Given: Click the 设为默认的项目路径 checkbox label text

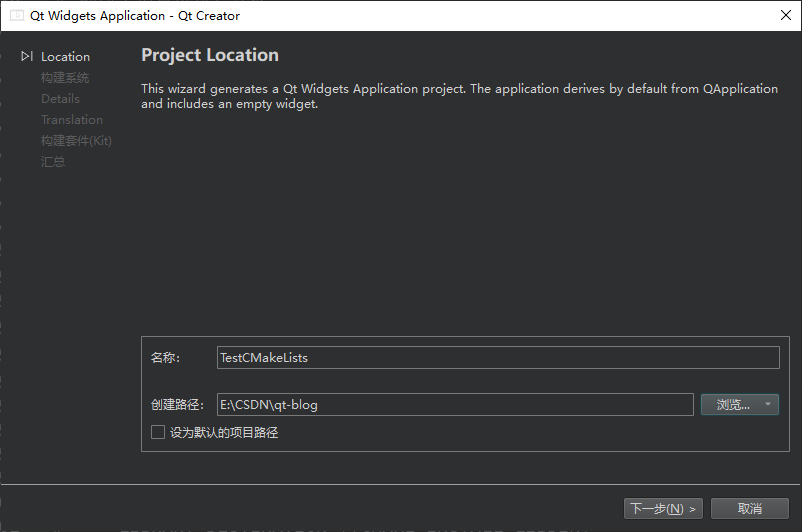Looking at the screenshot, I should (224, 433).
